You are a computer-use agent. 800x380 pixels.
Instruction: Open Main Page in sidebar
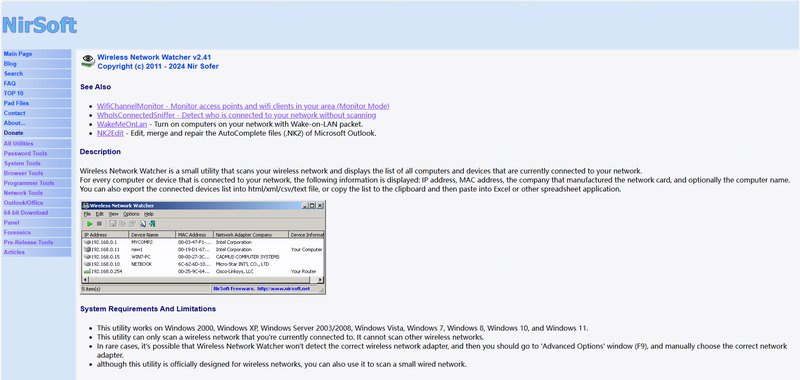pyautogui.click(x=18, y=54)
